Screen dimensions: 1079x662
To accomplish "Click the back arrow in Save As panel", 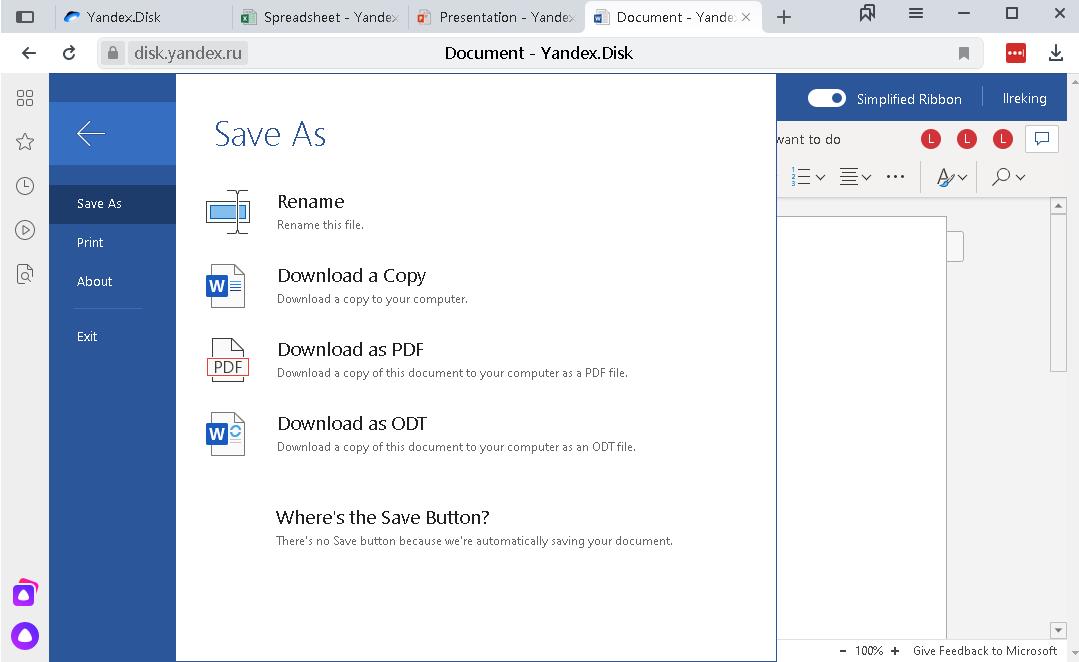I will 91,134.
